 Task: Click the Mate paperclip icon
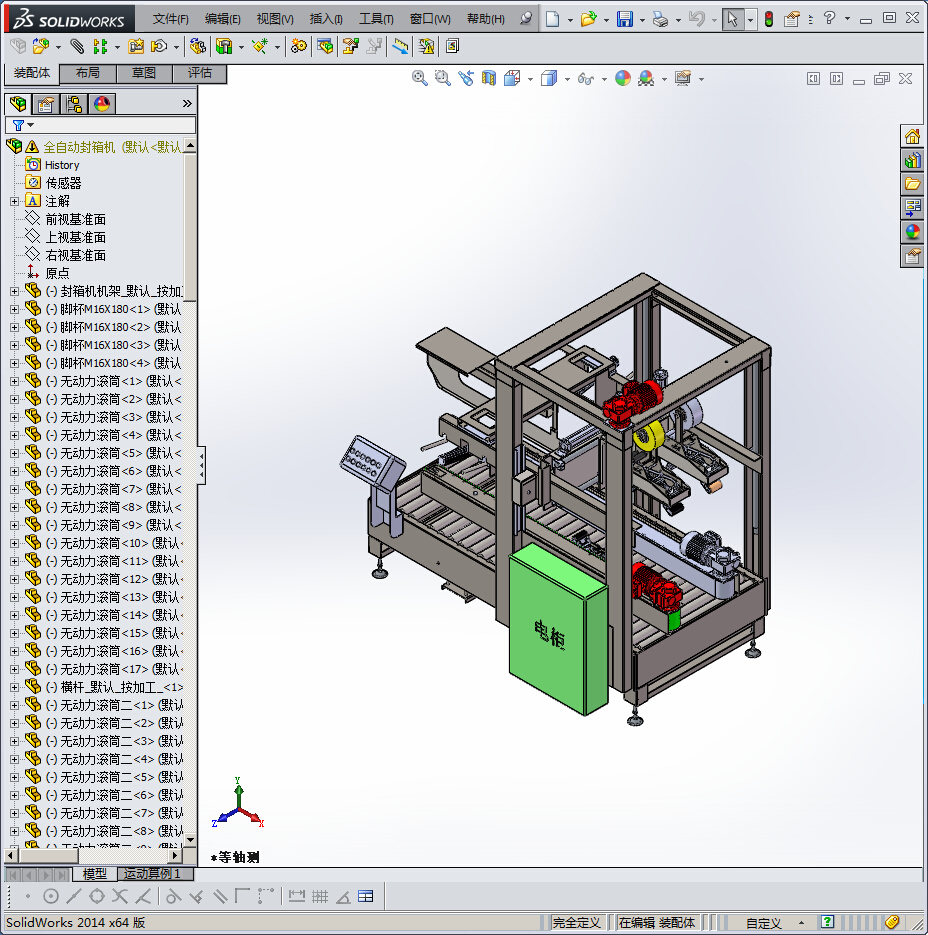tap(77, 46)
